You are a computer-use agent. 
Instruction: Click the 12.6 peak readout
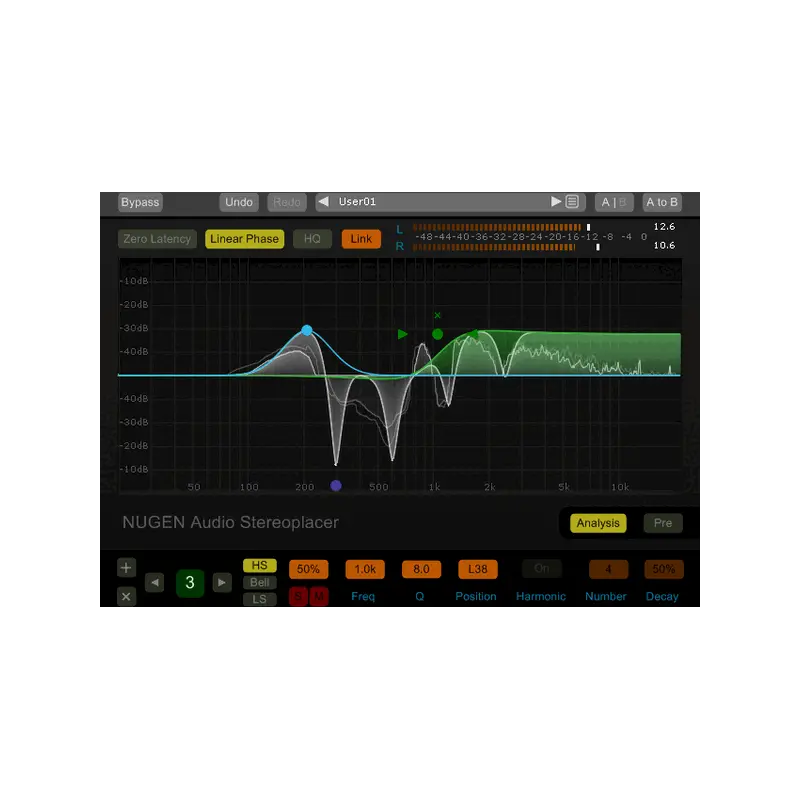tap(664, 227)
